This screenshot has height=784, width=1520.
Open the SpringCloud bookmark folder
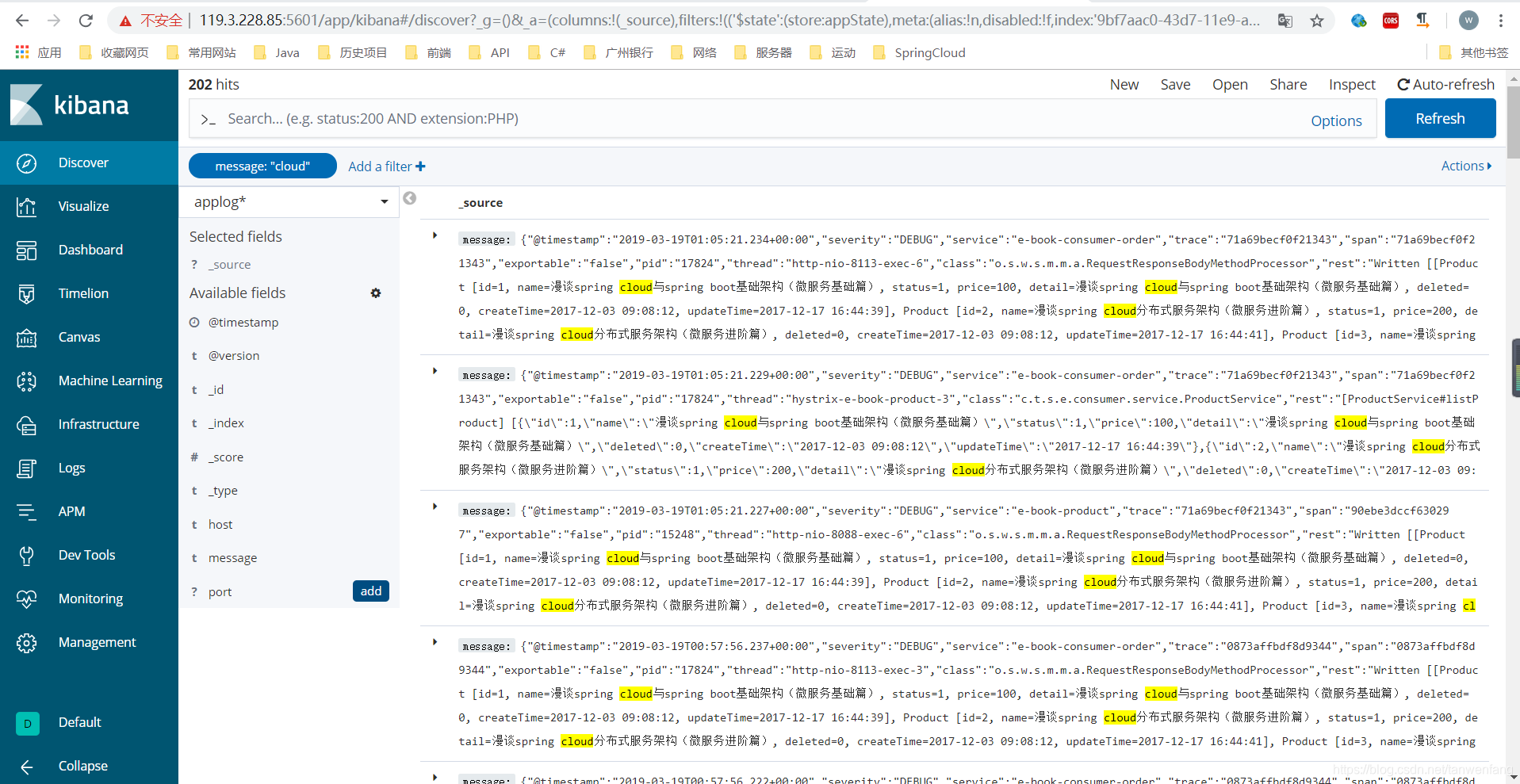click(919, 53)
